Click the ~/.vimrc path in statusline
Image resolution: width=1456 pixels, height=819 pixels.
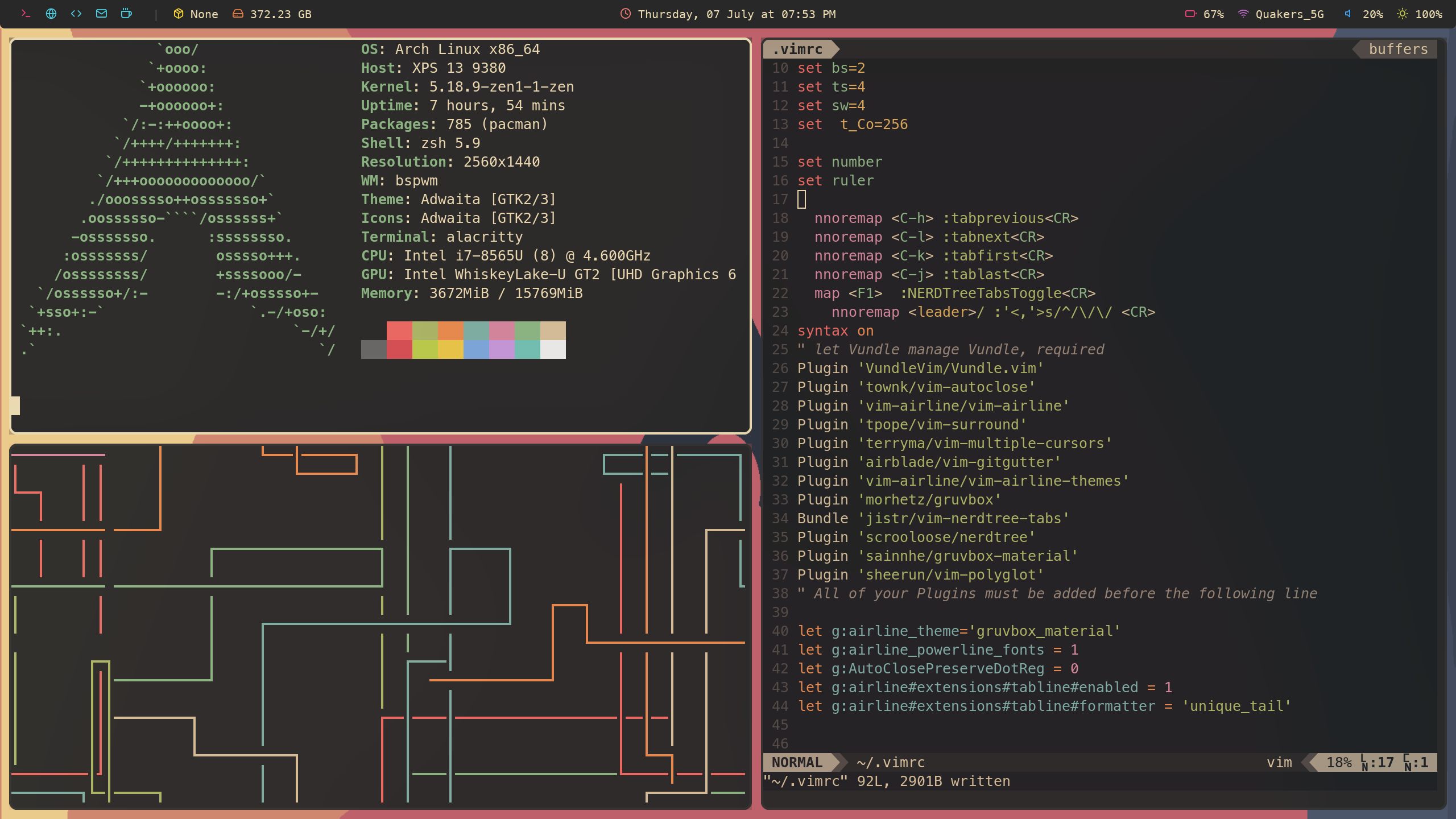(891, 762)
